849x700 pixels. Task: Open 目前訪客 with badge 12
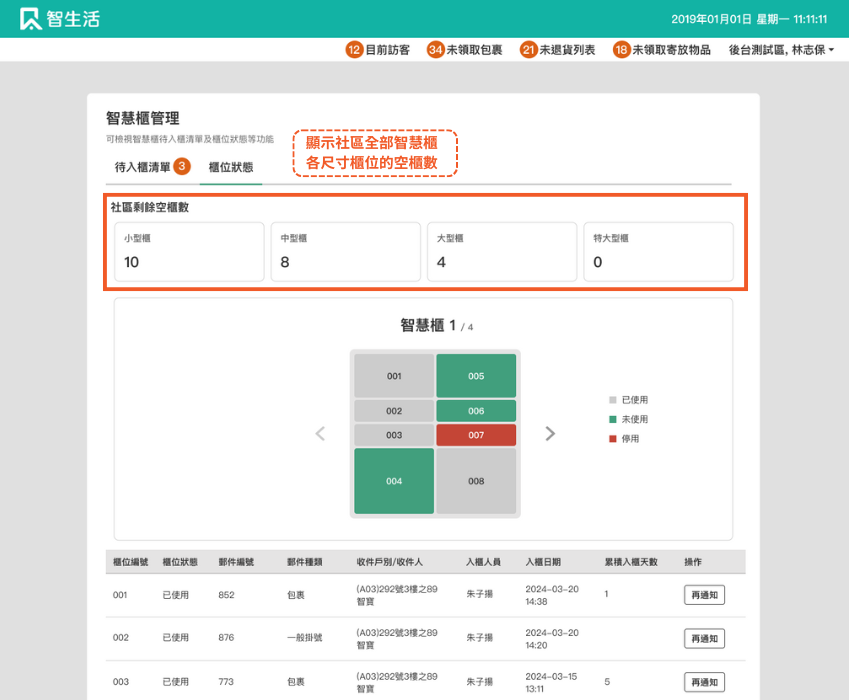tap(378, 49)
